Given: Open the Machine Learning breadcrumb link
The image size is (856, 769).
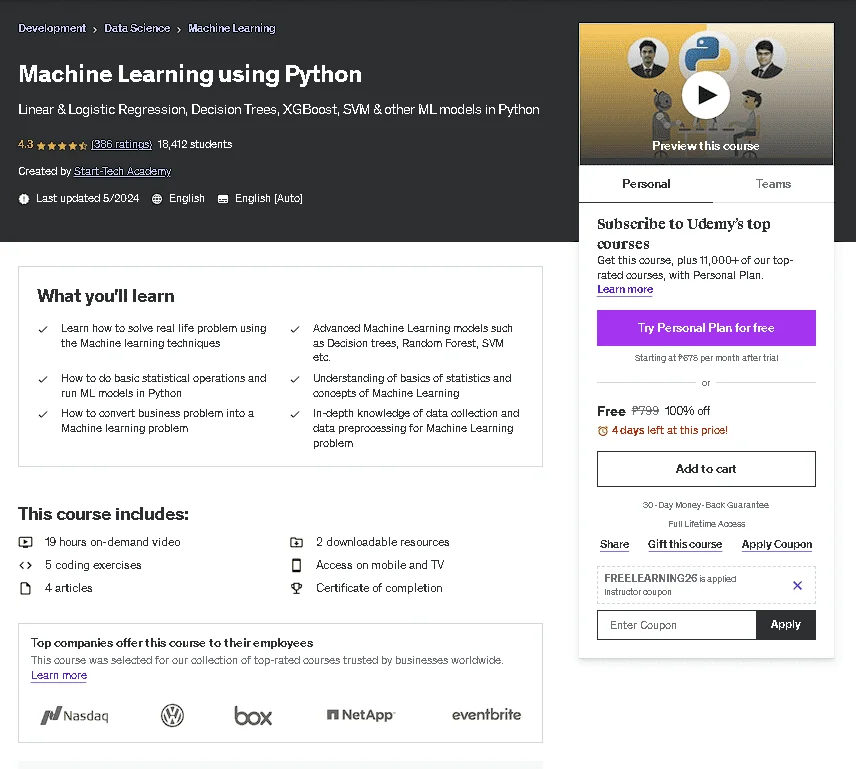Looking at the screenshot, I should [231, 28].
